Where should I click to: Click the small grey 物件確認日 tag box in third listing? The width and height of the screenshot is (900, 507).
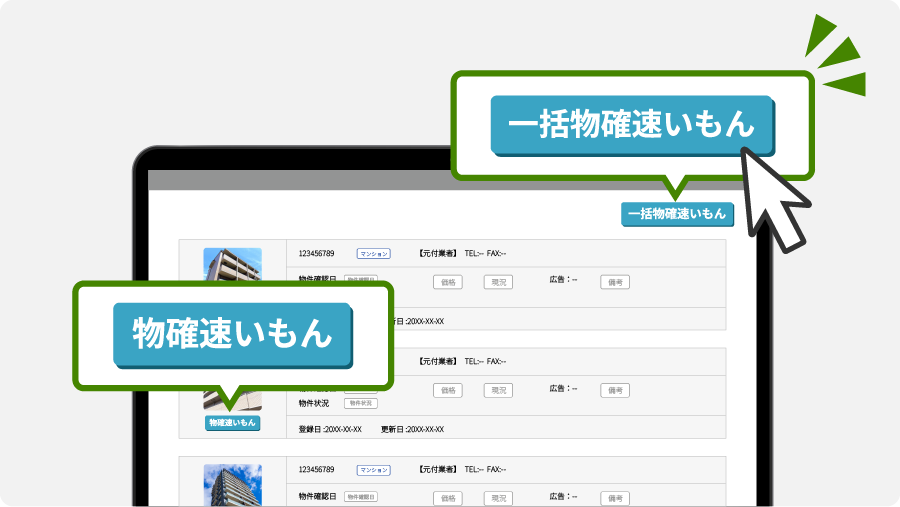tap(360, 497)
